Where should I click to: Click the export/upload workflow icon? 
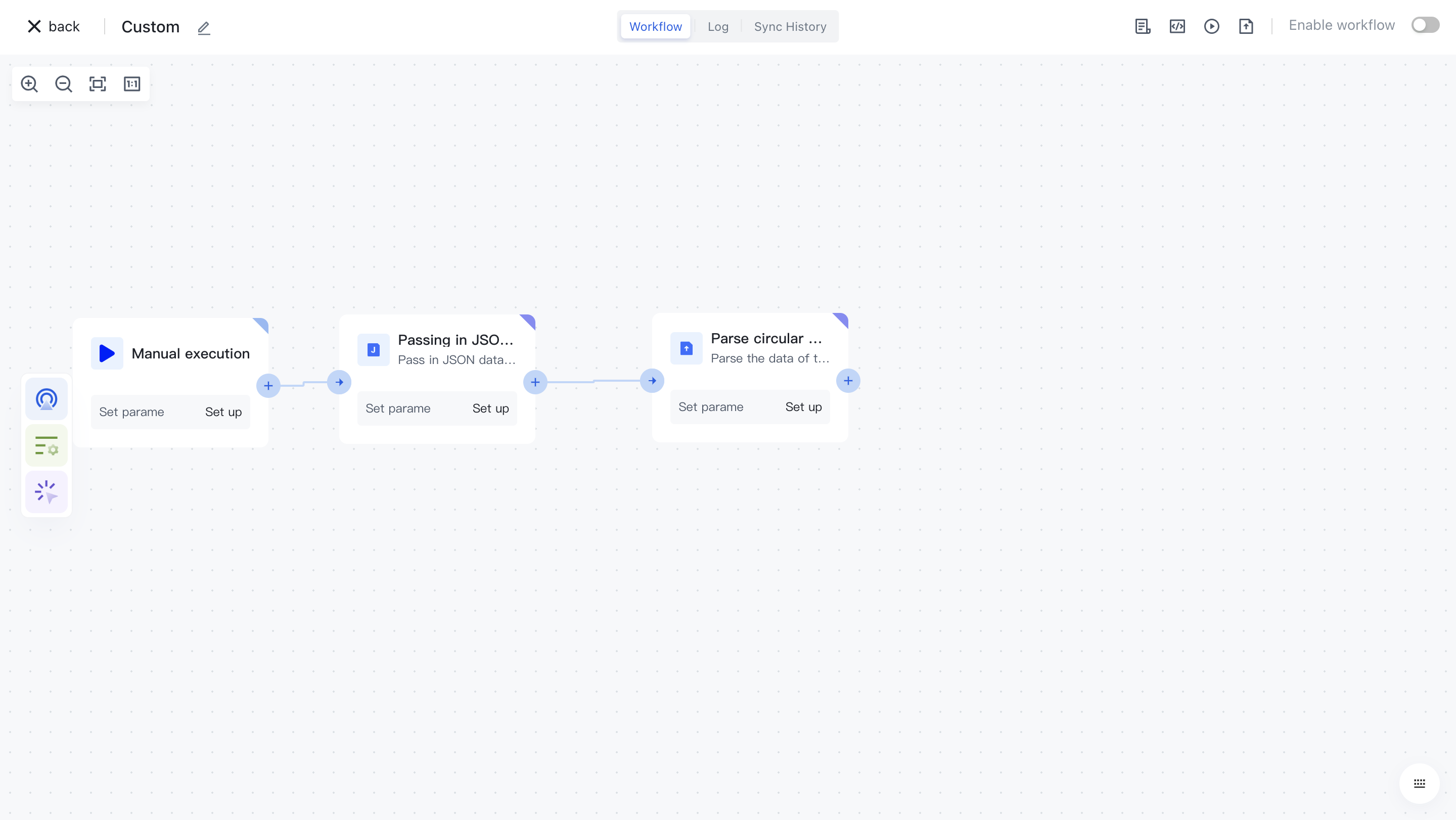pos(1246,26)
